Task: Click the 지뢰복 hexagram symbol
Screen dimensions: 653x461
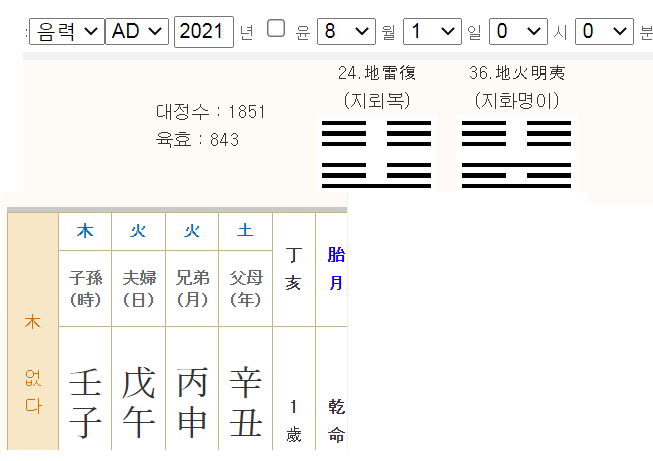Action: (x=376, y=153)
